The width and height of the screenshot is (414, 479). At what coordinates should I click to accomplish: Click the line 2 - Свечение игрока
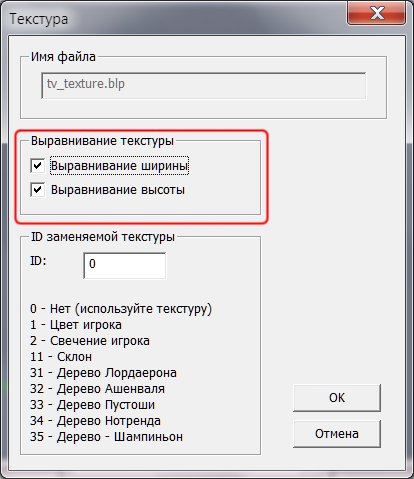pos(90,341)
